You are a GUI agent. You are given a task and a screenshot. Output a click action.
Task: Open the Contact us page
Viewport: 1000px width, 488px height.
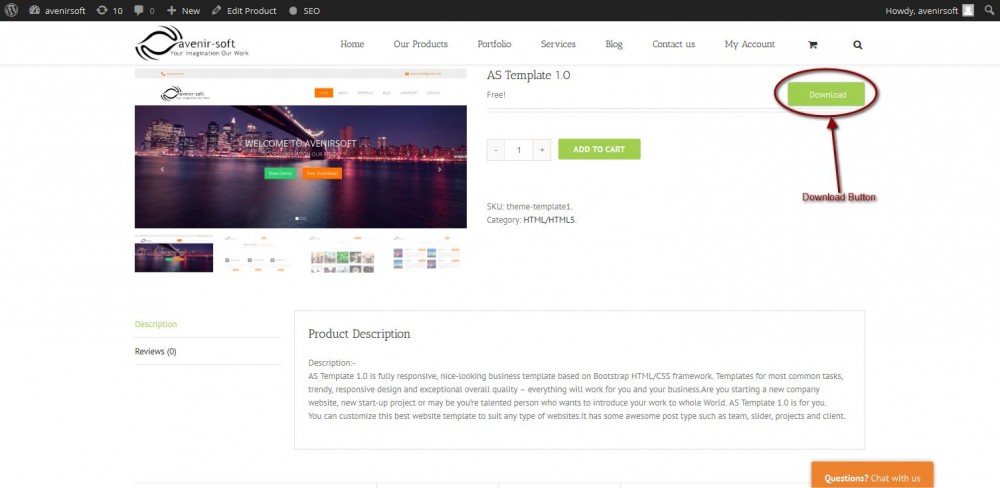tap(673, 44)
